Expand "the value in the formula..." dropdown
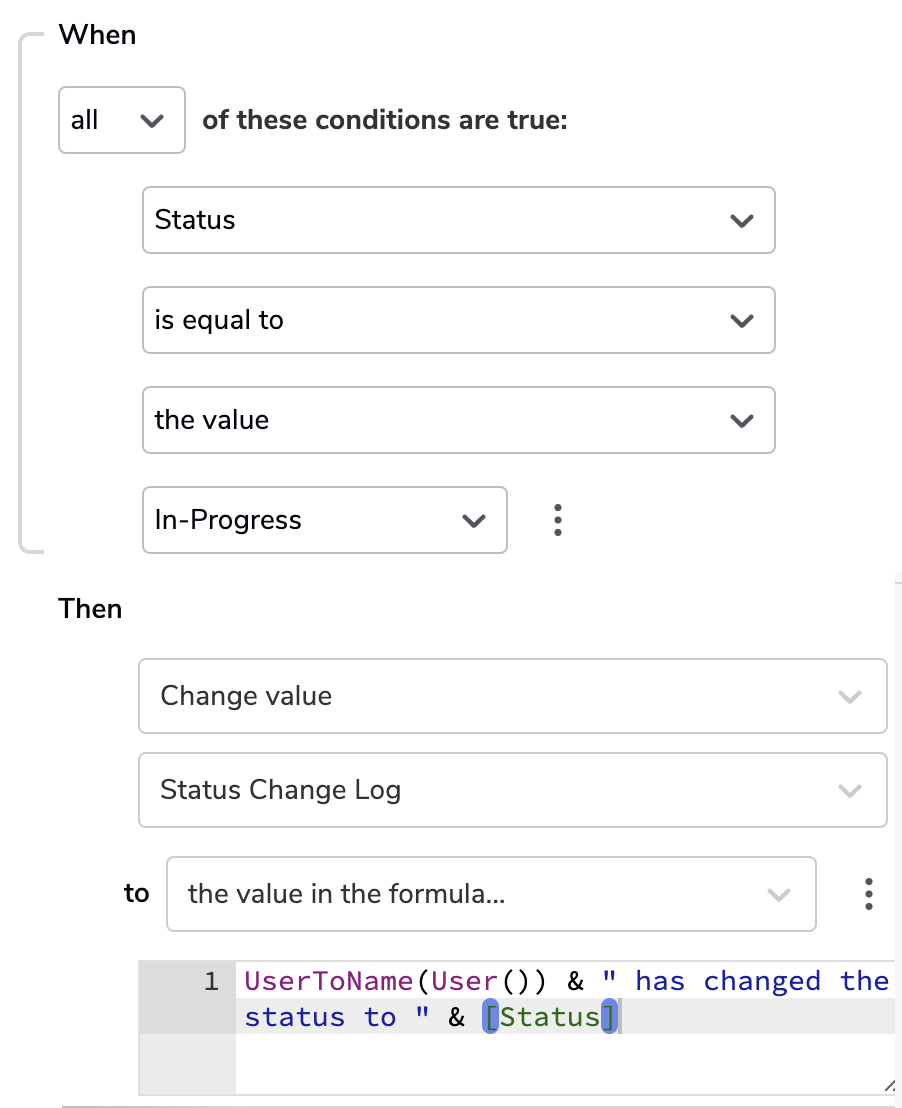Viewport: 902px width, 1108px height. 491,894
